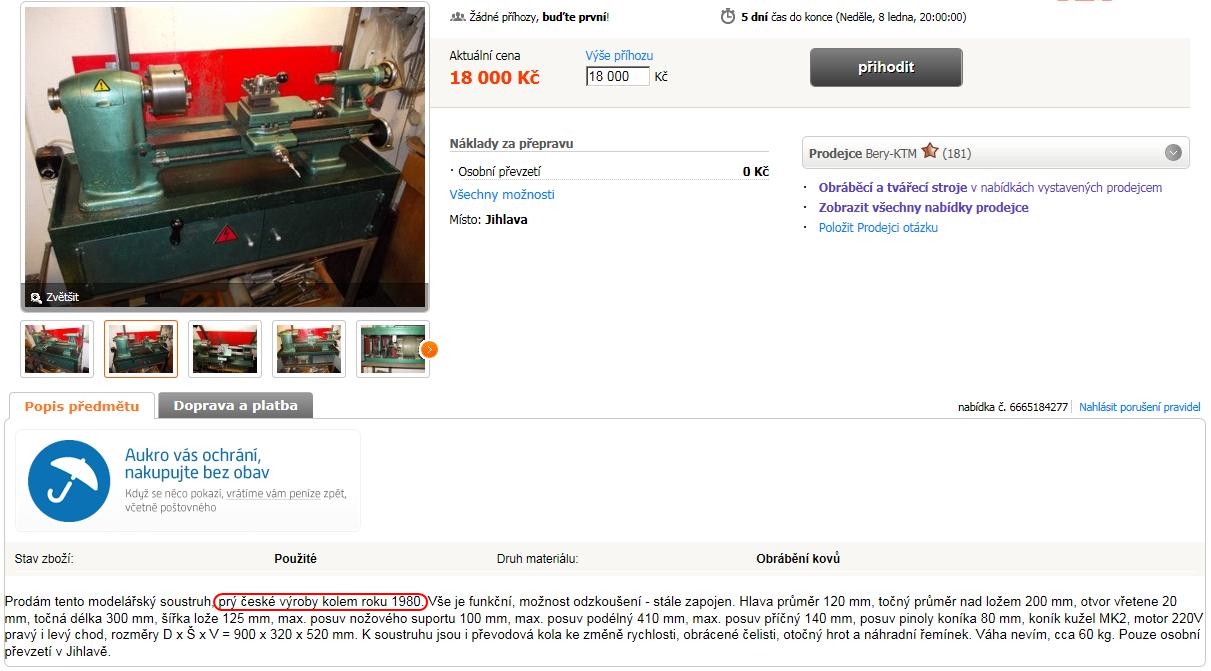Screen dimensions: 1211x671
Task: Select the Popis předmětu tab
Action: (x=82, y=406)
